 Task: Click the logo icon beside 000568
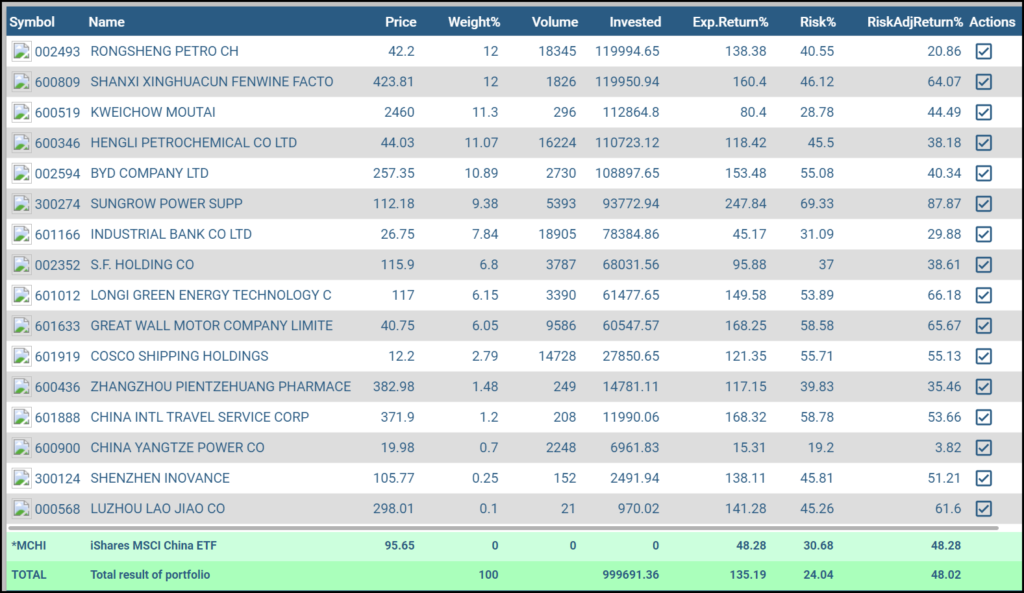(21, 508)
